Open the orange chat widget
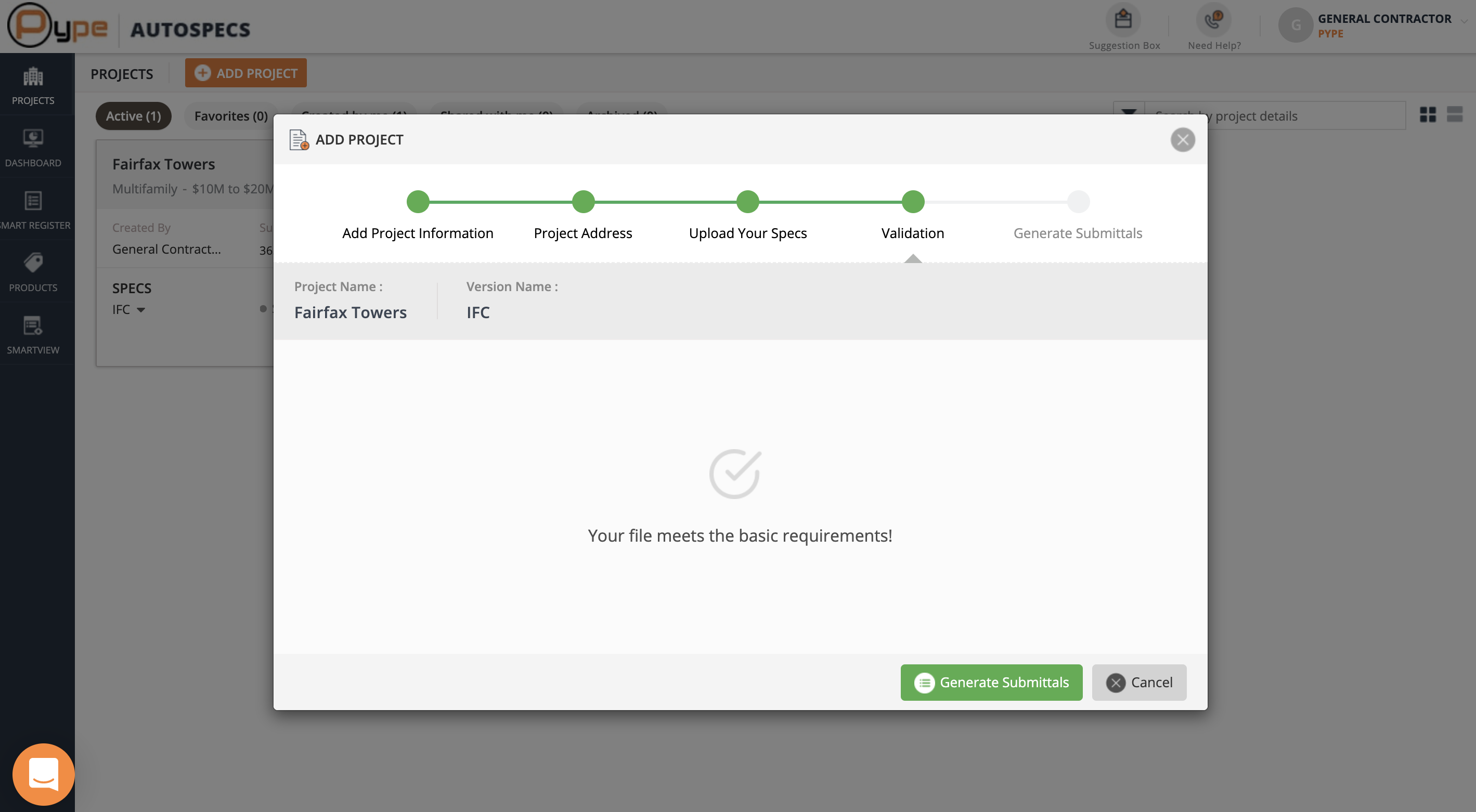The image size is (1476, 812). pyautogui.click(x=44, y=774)
